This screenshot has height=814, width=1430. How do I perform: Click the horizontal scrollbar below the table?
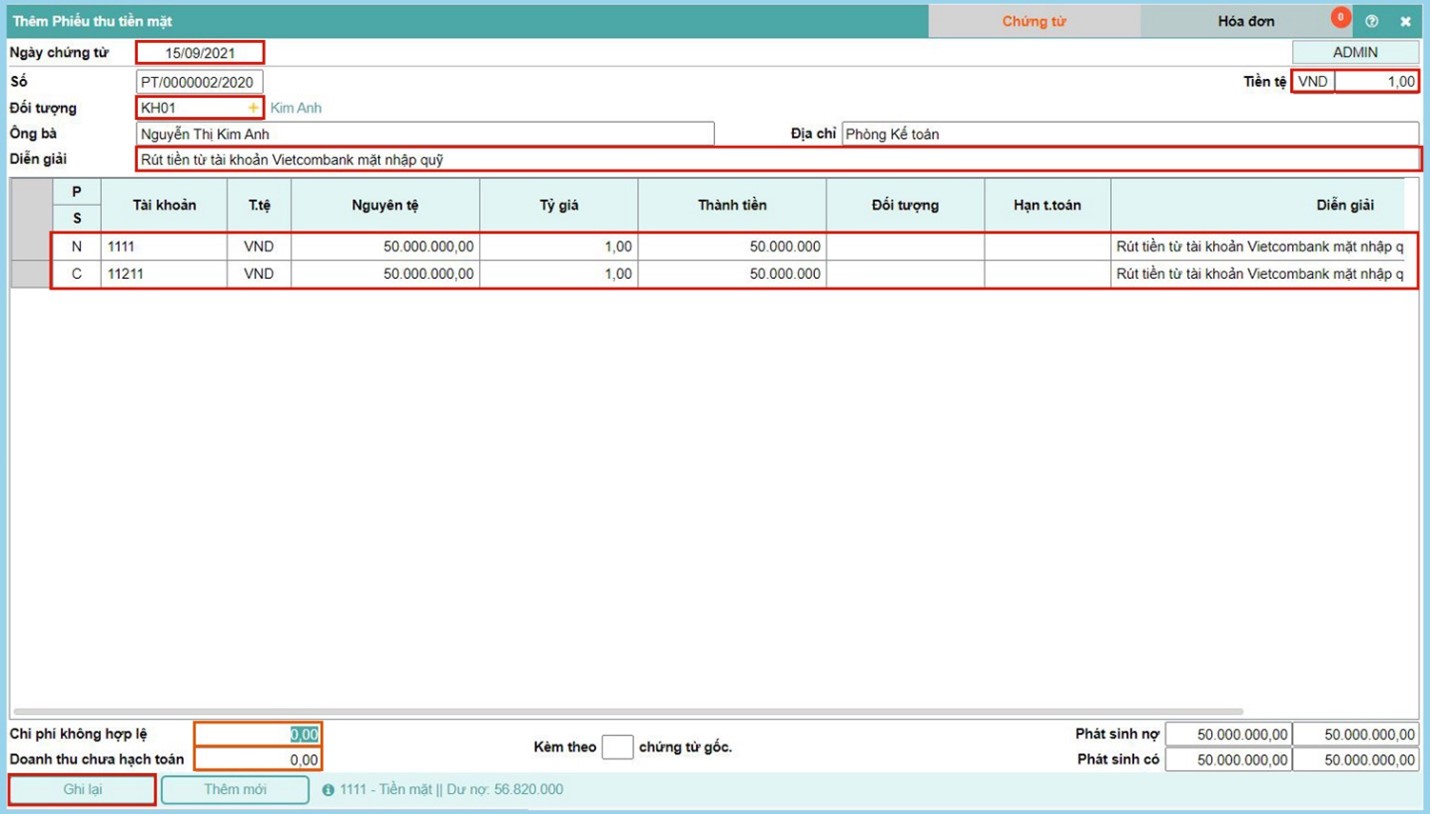(628, 712)
